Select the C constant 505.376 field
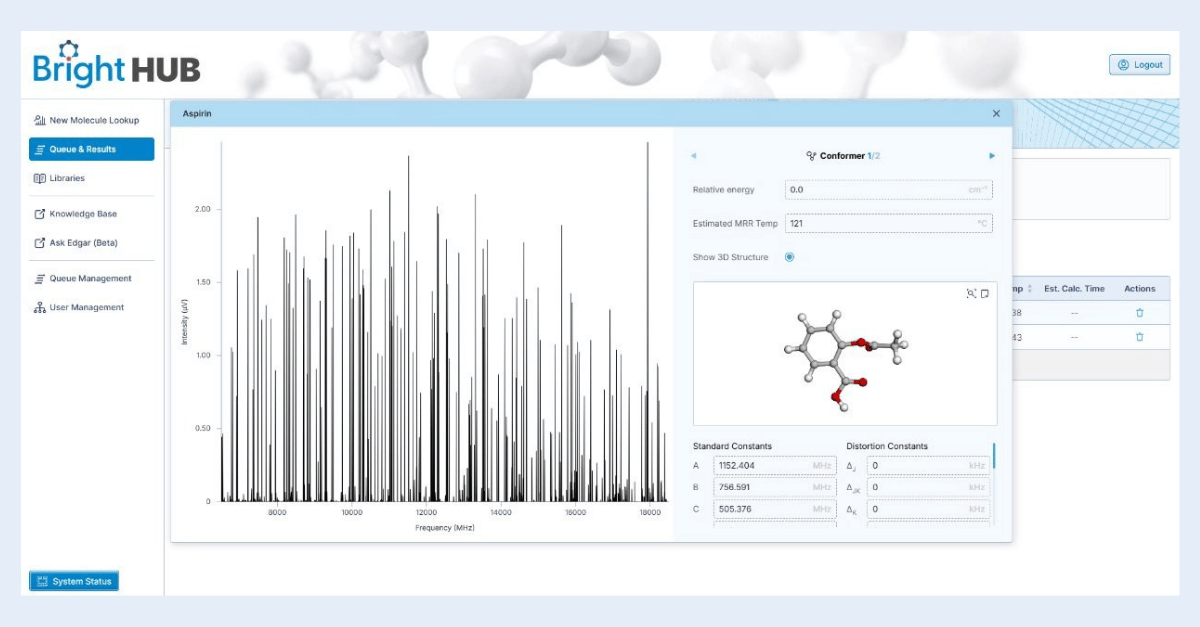The width and height of the screenshot is (1200, 627). tap(775, 509)
